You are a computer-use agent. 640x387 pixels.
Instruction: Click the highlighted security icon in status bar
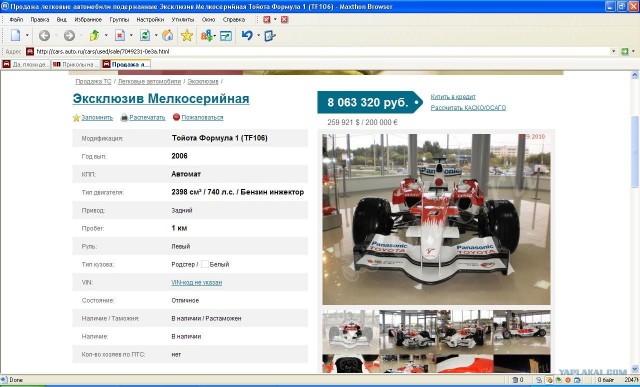549,380
